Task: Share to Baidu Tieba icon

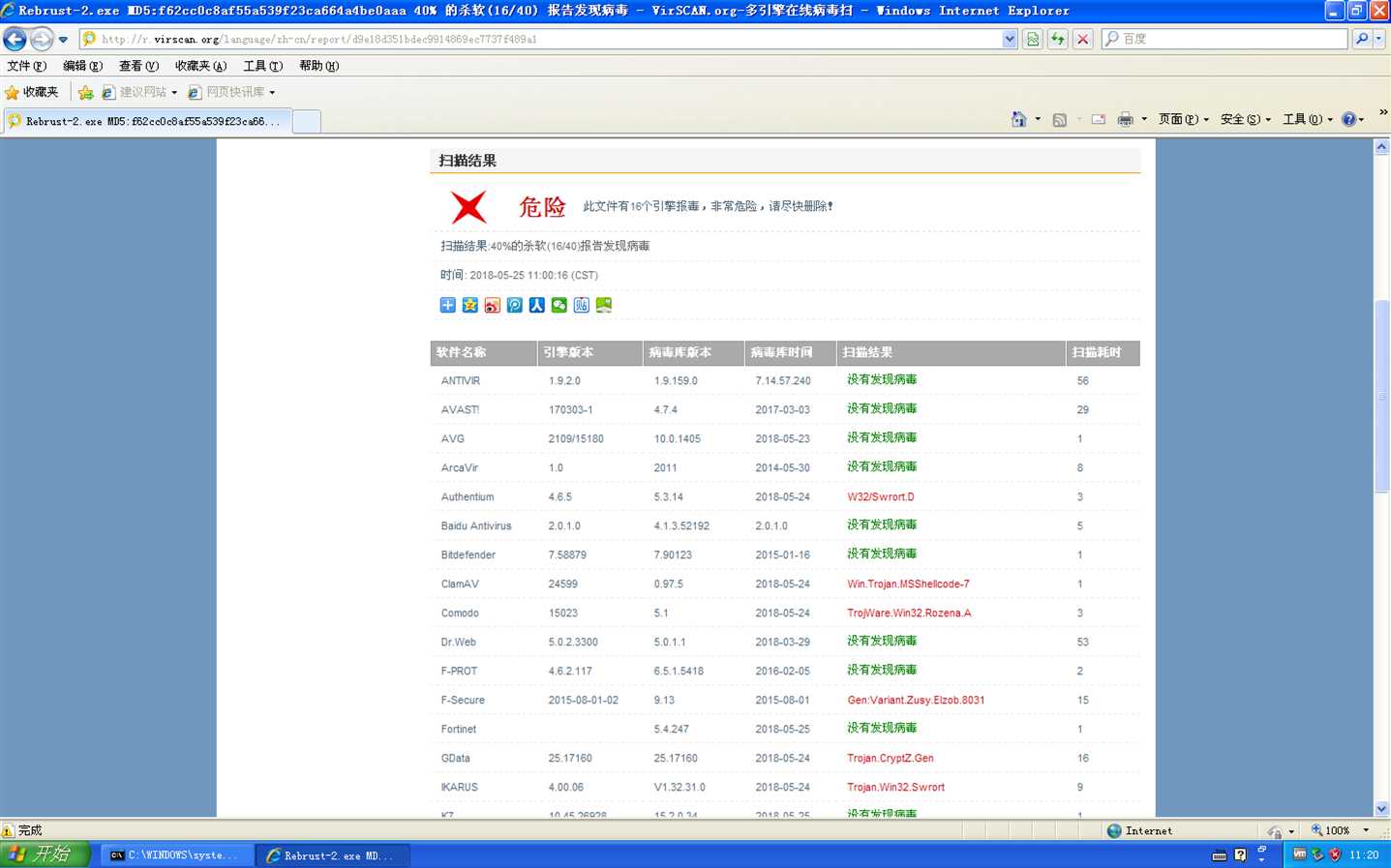Action: point(581,305)
